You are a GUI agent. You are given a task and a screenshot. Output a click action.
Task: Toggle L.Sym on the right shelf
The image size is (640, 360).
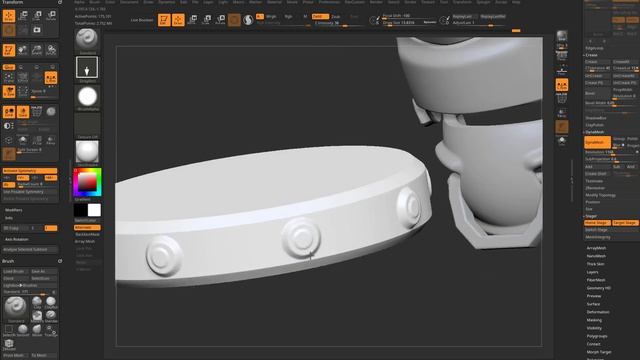(562, 85)
